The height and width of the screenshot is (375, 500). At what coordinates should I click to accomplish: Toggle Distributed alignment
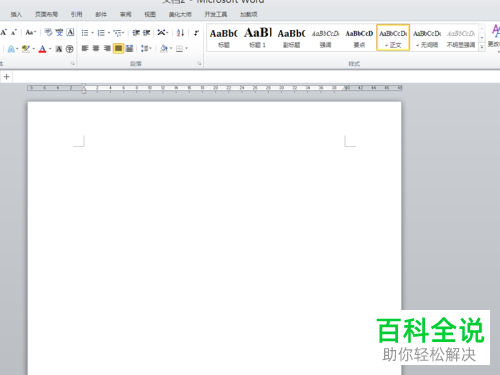point(129,49)
